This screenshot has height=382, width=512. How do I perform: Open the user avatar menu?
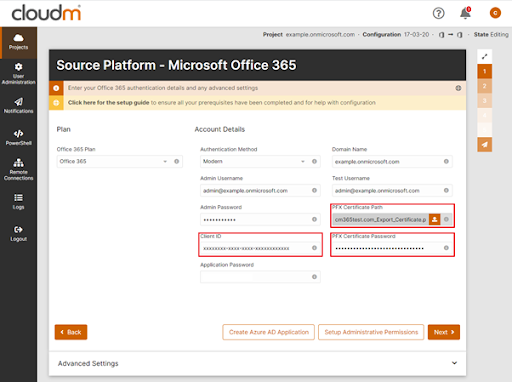pos(495,13)
